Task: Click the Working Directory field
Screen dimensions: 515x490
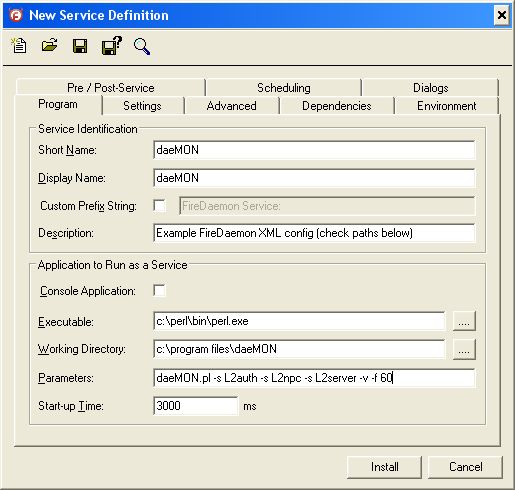Action: pyautogui.click(x=299, y=349)
